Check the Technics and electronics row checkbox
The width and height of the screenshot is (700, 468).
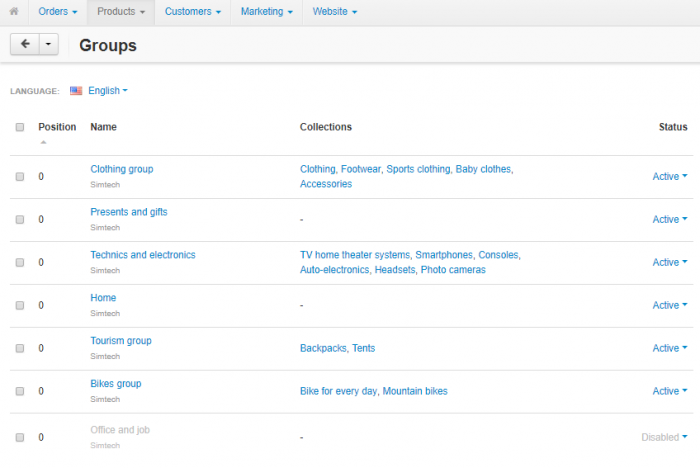(x=20, y=262)
